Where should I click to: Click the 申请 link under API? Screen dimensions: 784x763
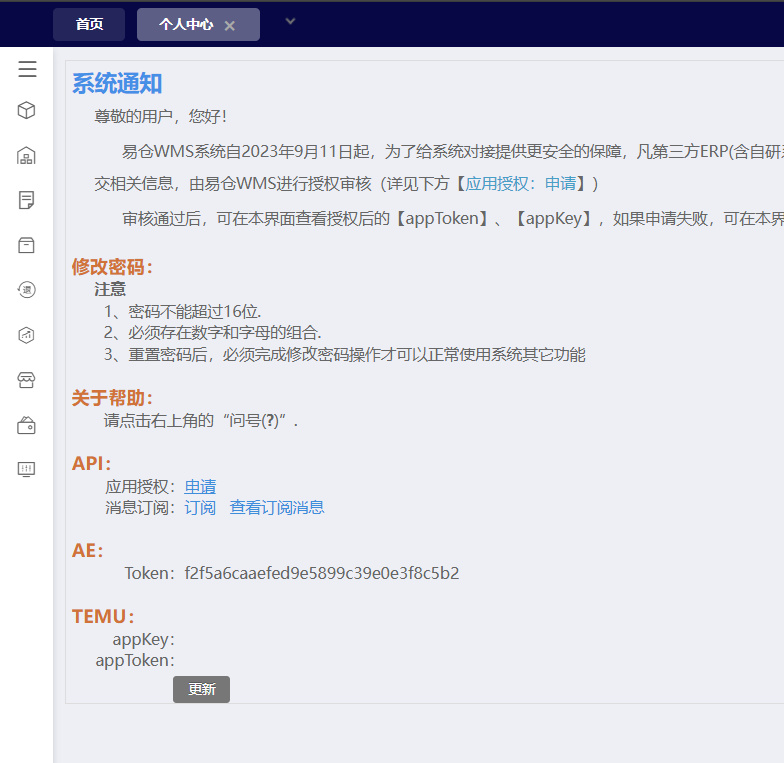click(200, 486)
